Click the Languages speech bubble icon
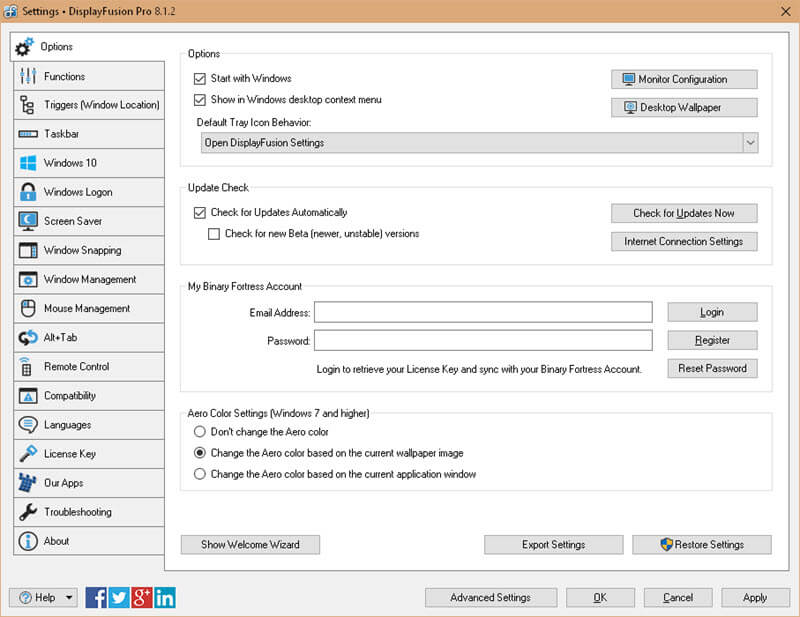 tap(28, 425)
